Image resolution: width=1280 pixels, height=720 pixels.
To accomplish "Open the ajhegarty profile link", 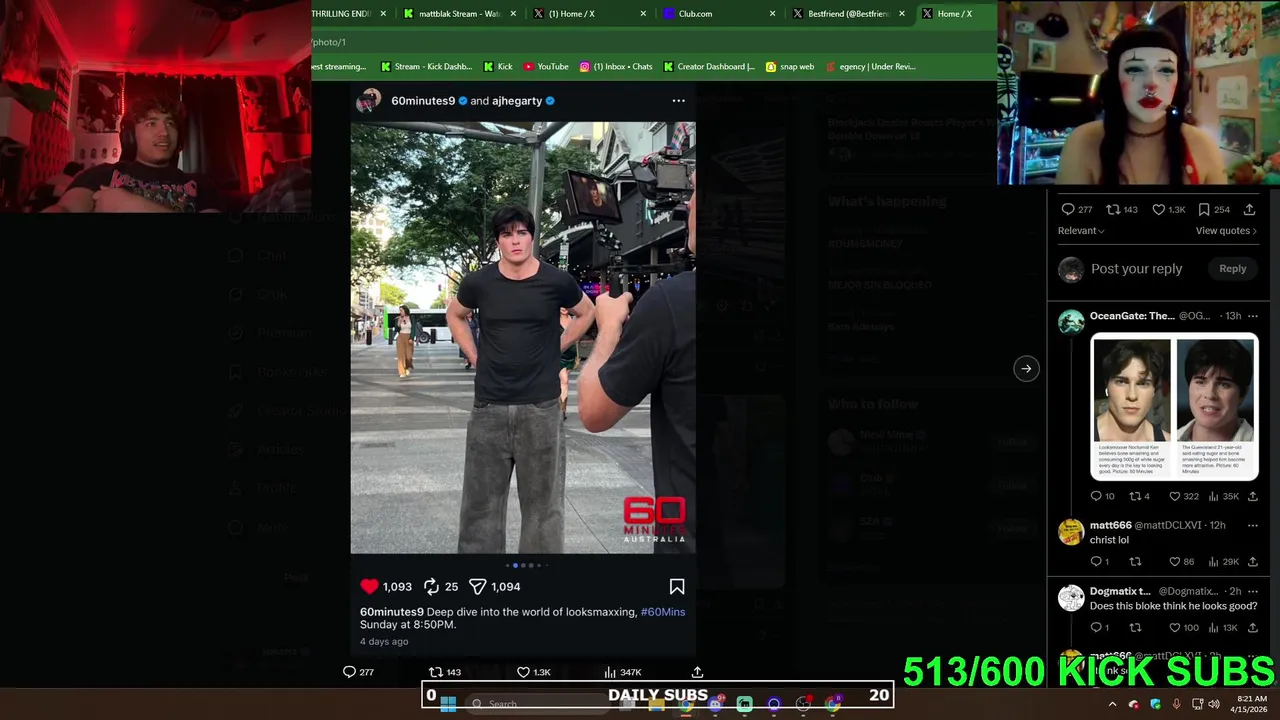I will [x=517, y=101].
